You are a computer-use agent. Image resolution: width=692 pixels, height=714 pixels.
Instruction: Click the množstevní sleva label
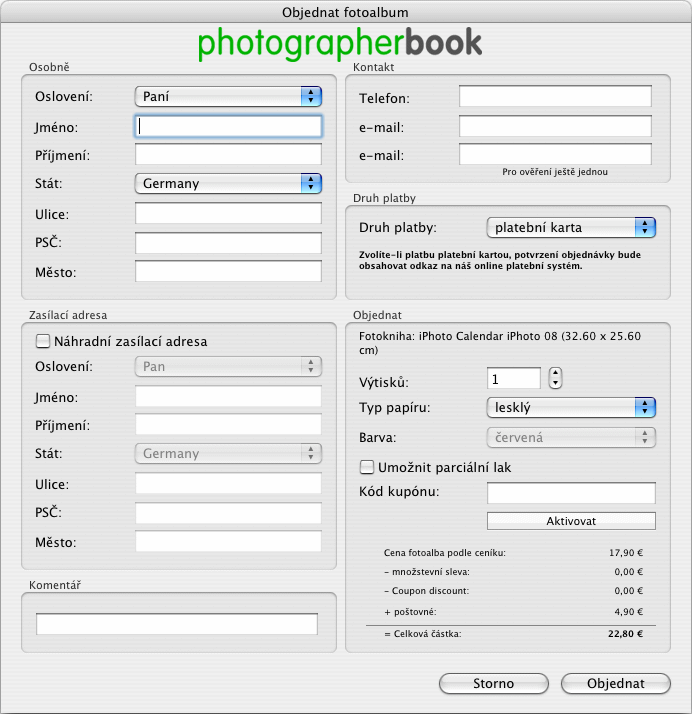click(427, 572)
